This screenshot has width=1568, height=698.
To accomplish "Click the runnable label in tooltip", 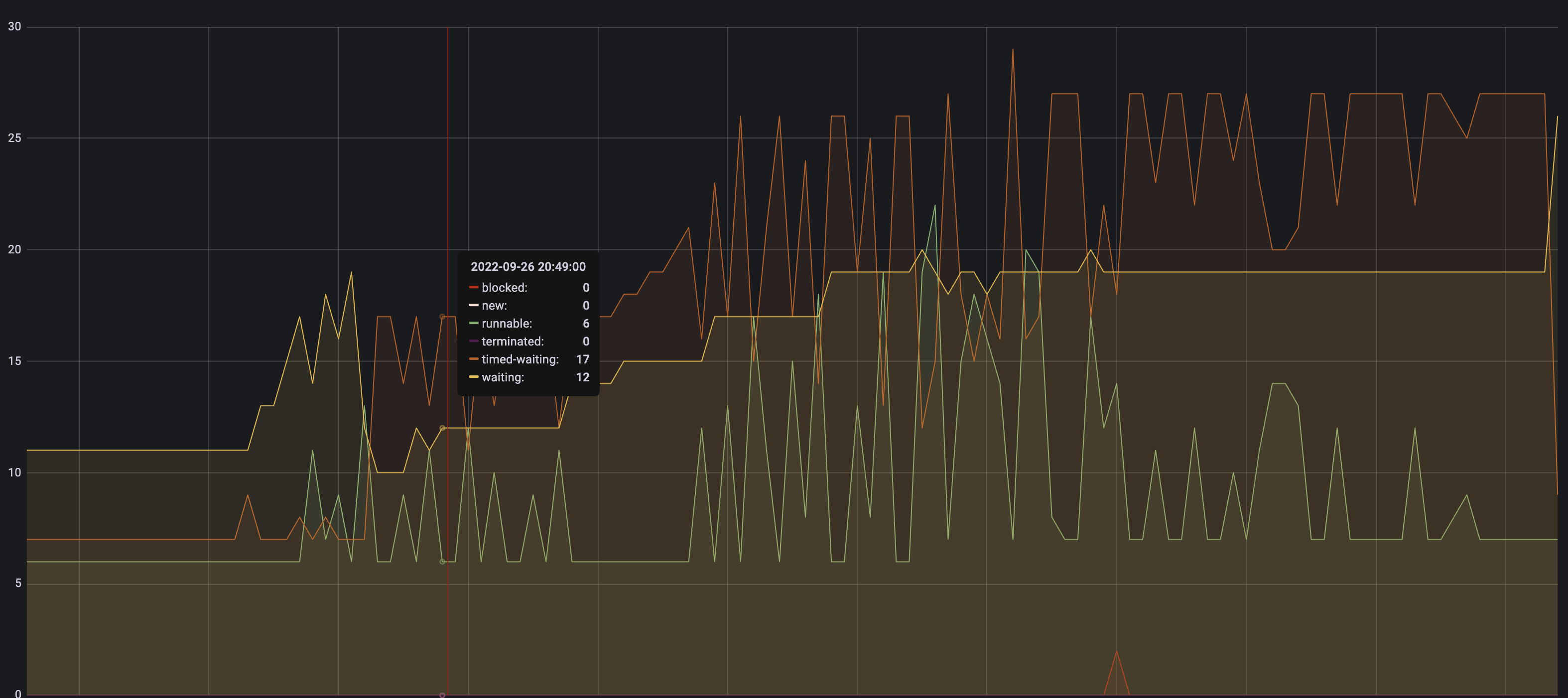I will tap(507, 323).
